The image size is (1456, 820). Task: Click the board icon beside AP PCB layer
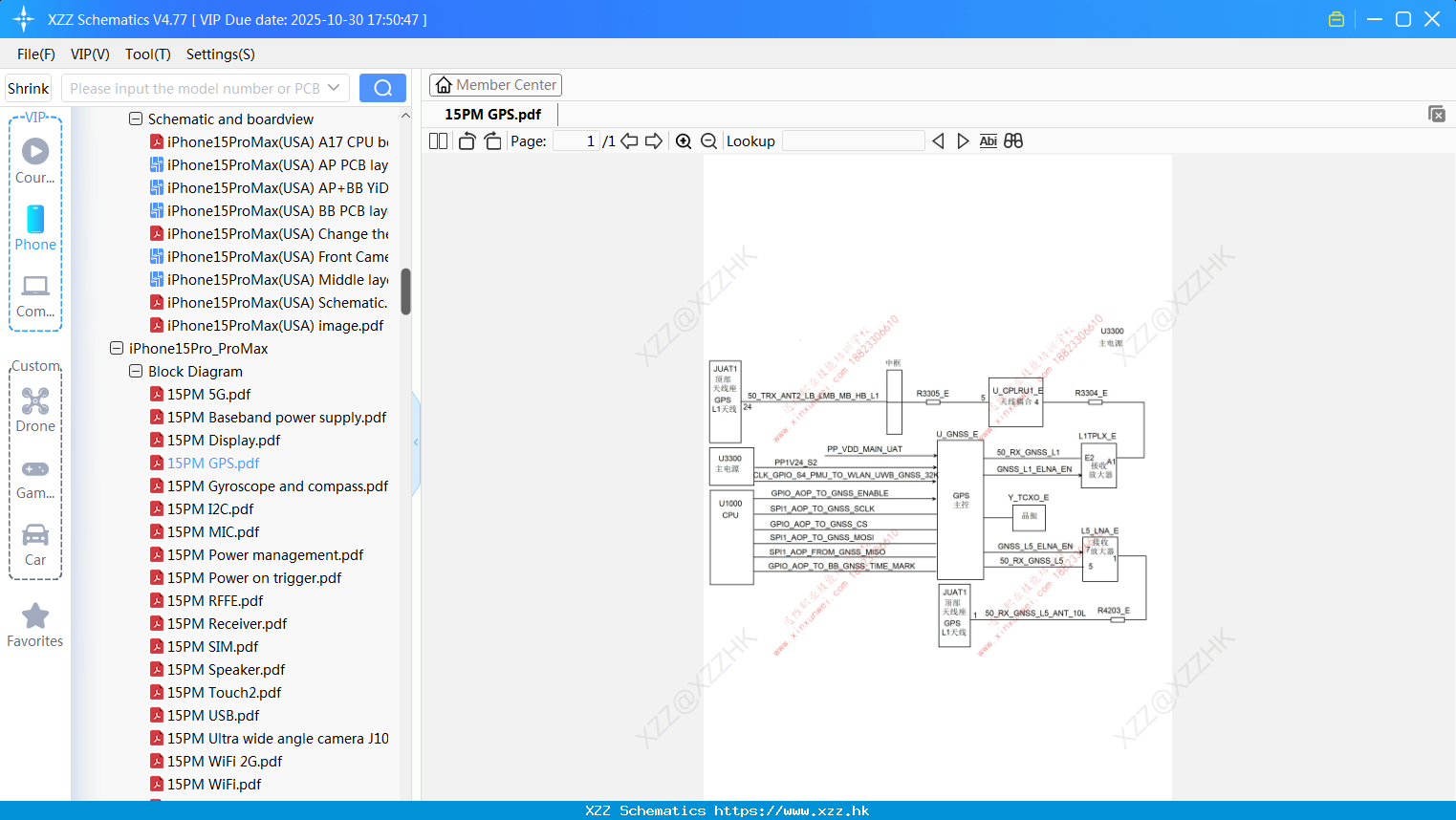tap(157, 164)
